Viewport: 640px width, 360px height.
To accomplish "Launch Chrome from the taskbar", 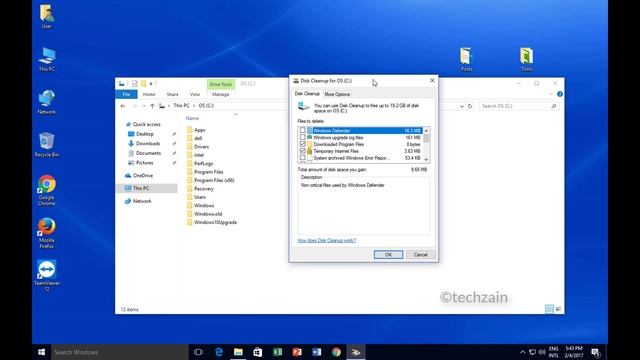I will point(336,352).
